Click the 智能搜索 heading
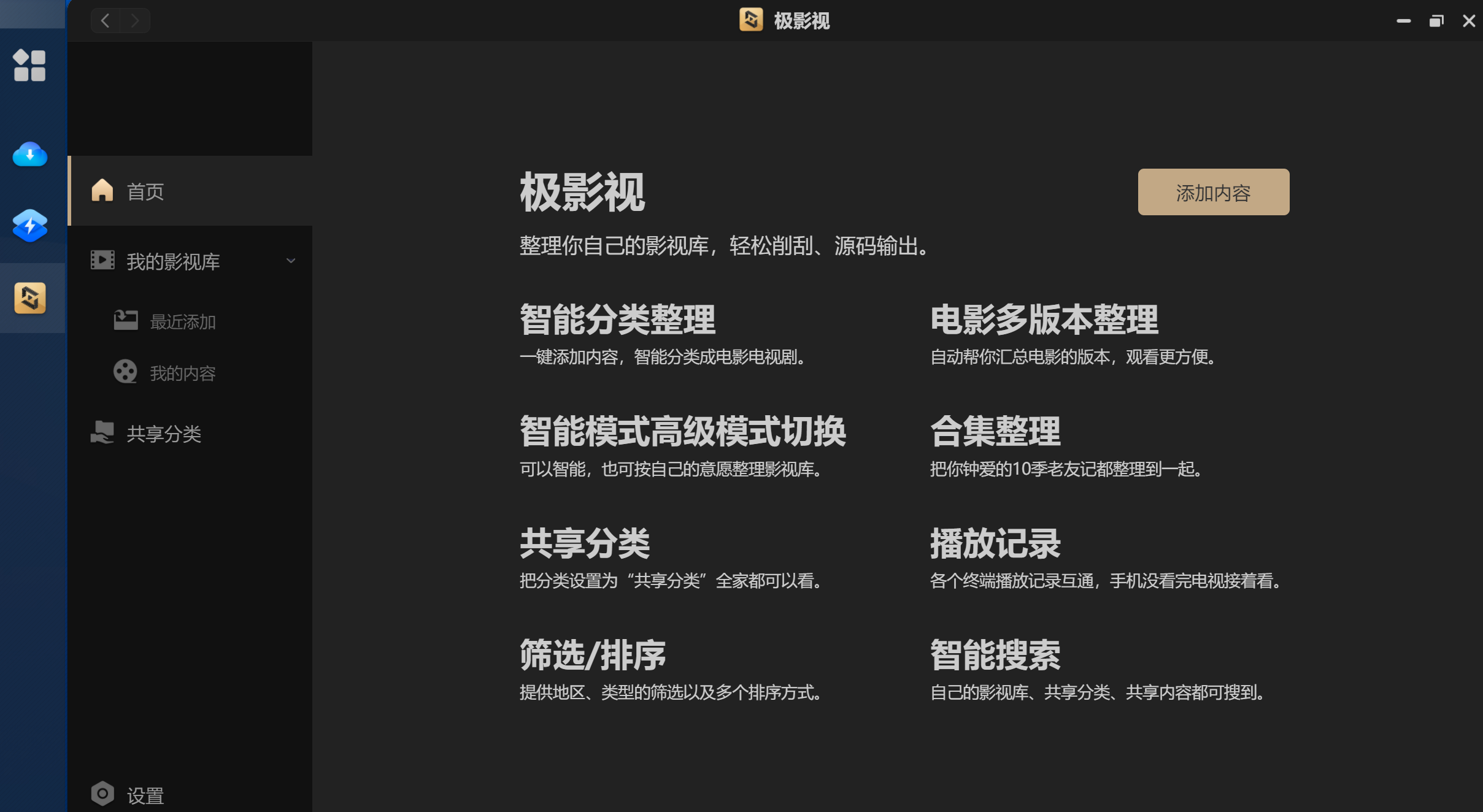 [x=995, y=655]
